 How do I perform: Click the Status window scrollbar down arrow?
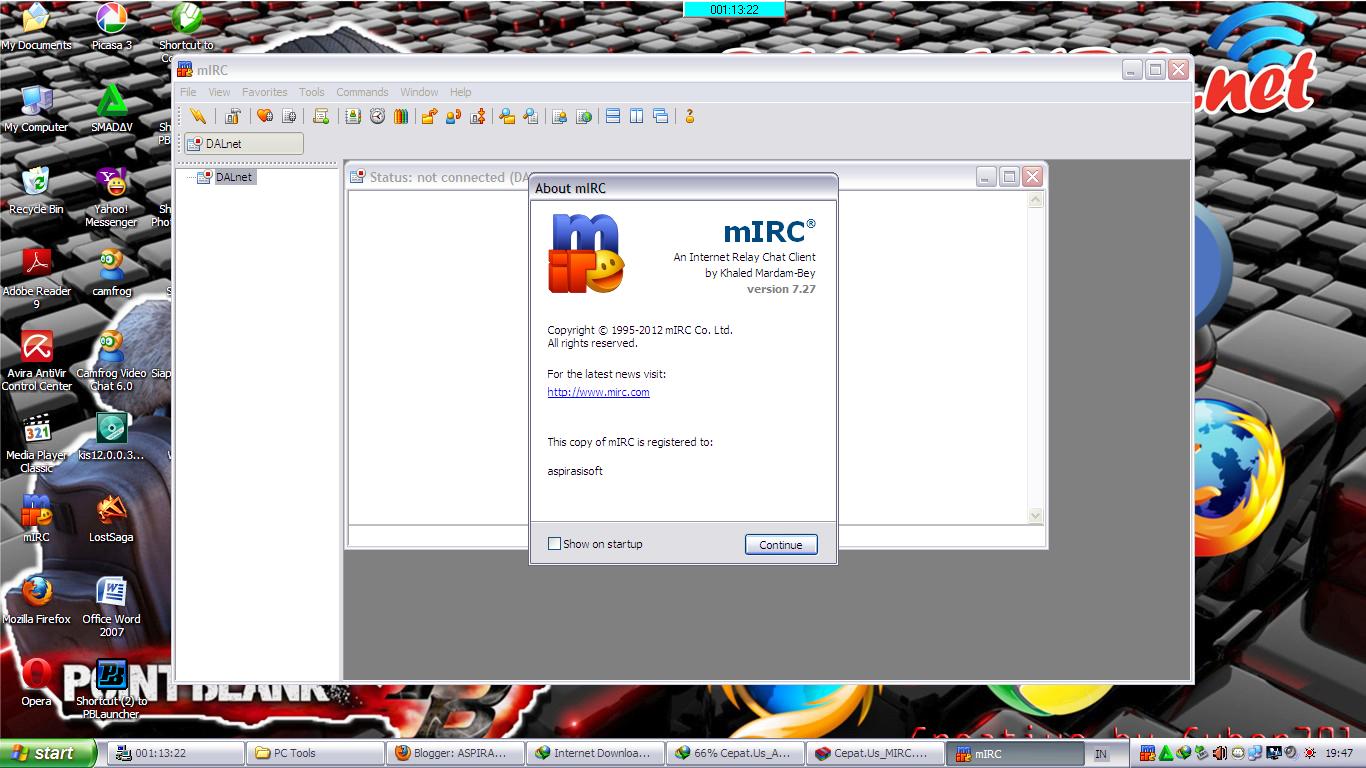coord(1035,515)
